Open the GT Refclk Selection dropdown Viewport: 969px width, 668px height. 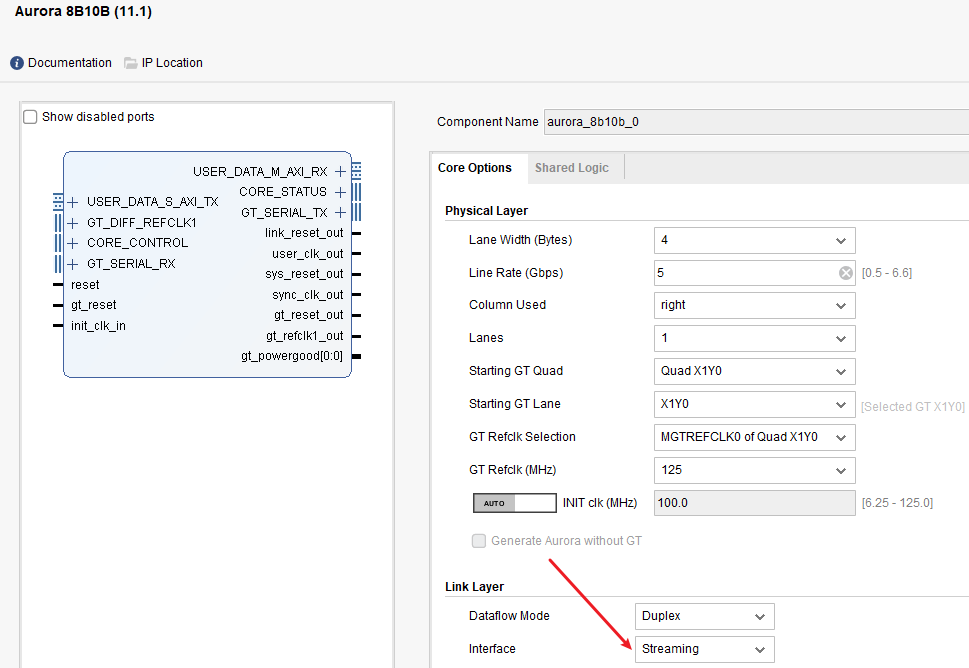click(x=755, y=438)
